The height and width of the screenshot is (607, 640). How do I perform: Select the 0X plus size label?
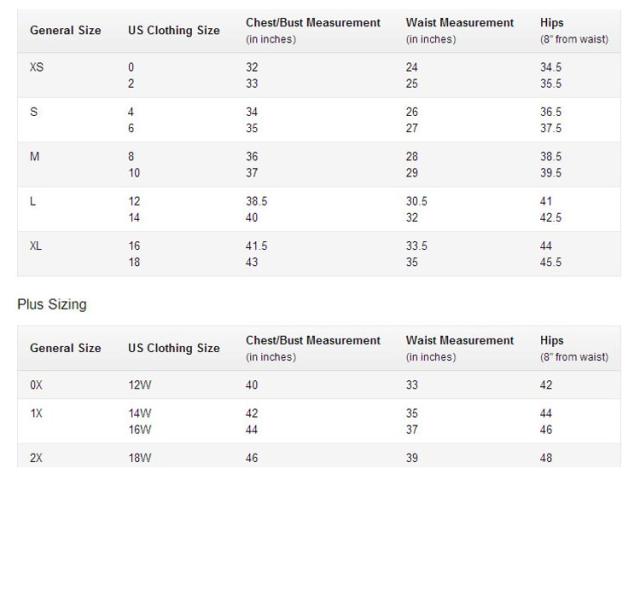coord(36,384)
